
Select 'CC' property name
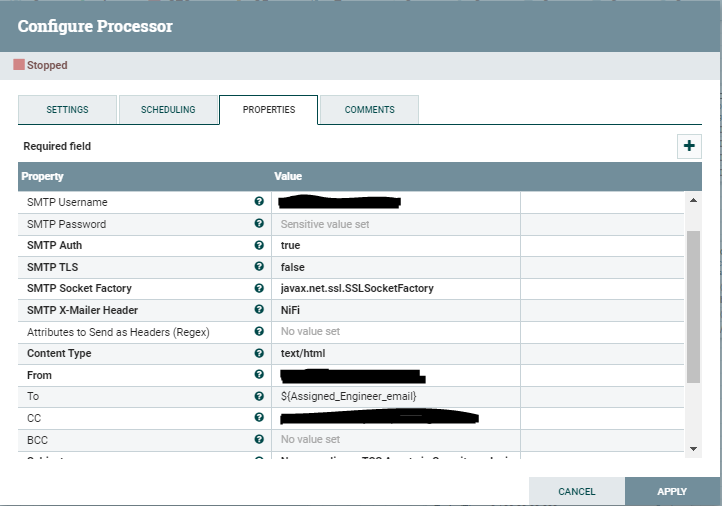(34, 418)
